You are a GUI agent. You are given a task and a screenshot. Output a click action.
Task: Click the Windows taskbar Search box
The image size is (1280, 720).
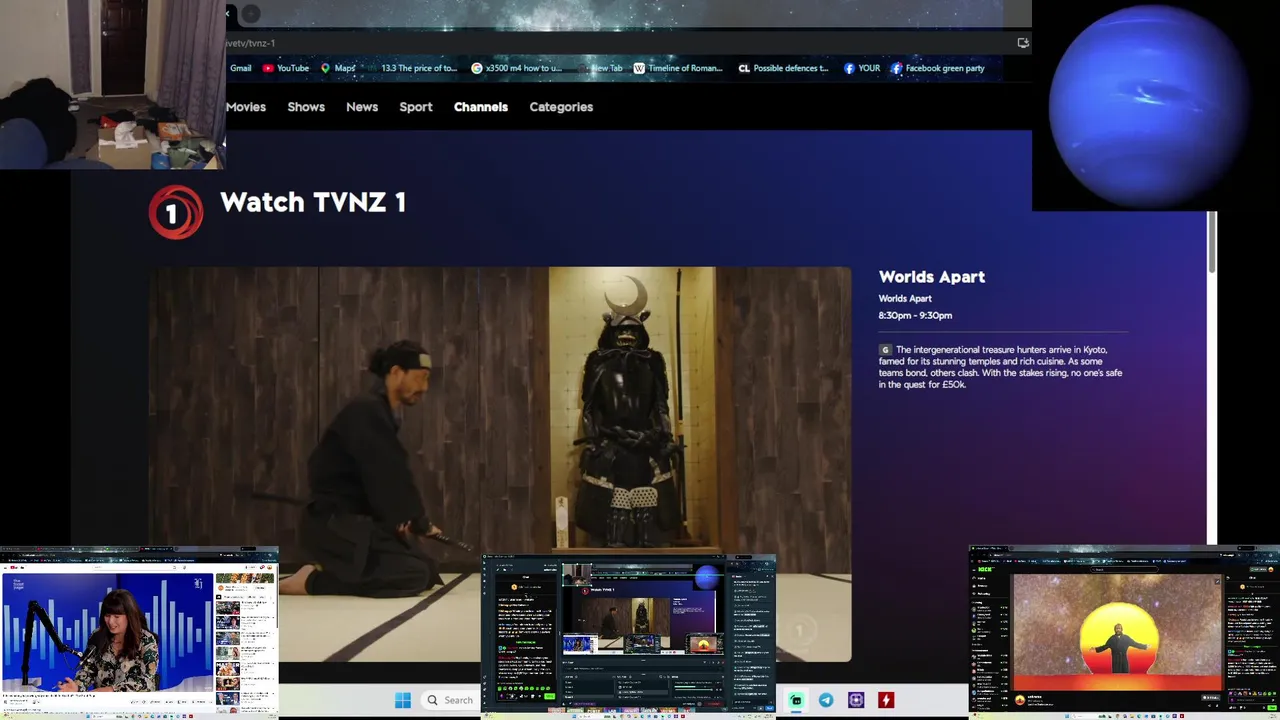click(449, 700)
